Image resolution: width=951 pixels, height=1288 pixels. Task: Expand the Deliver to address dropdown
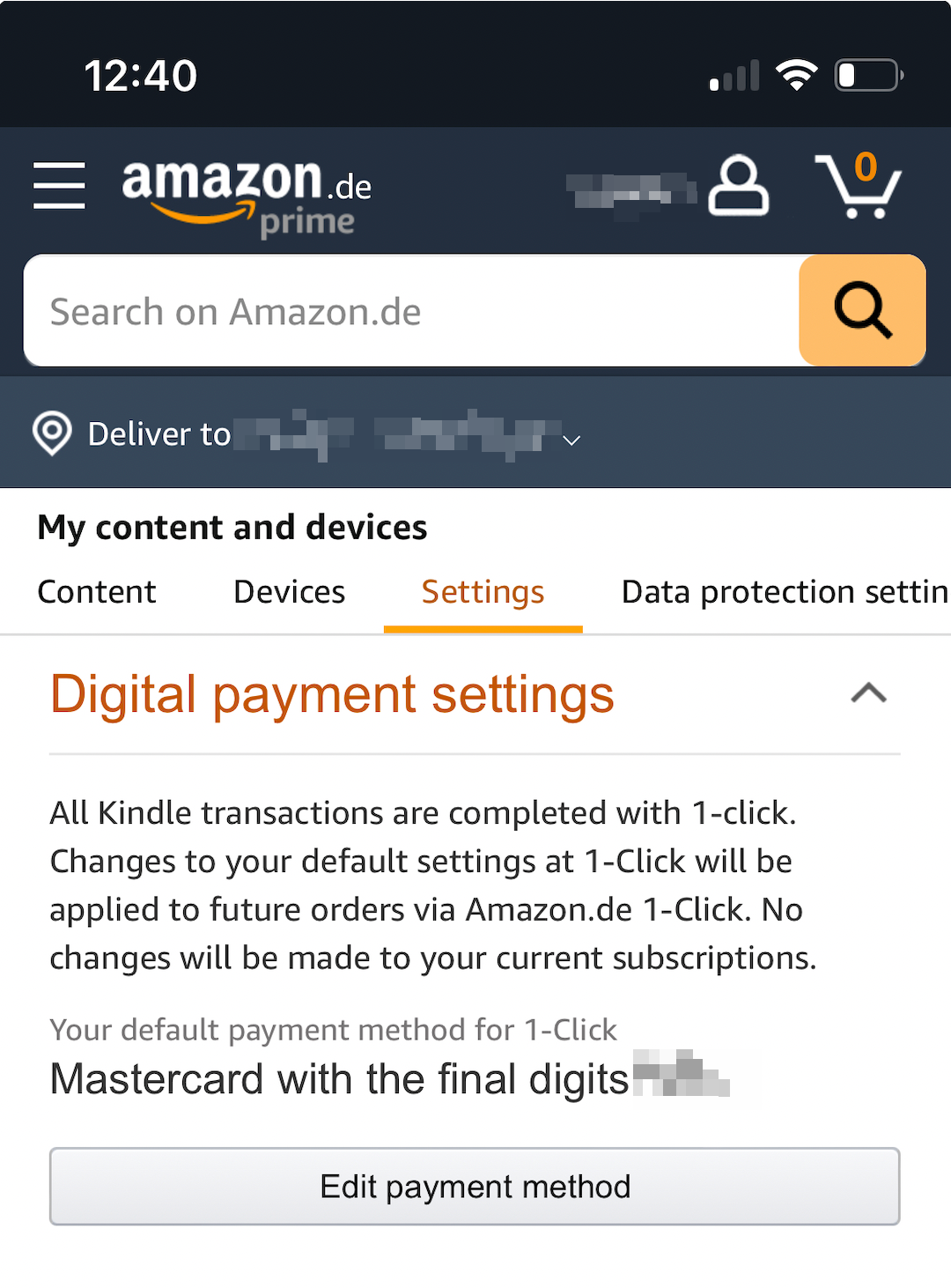(571, 440)
